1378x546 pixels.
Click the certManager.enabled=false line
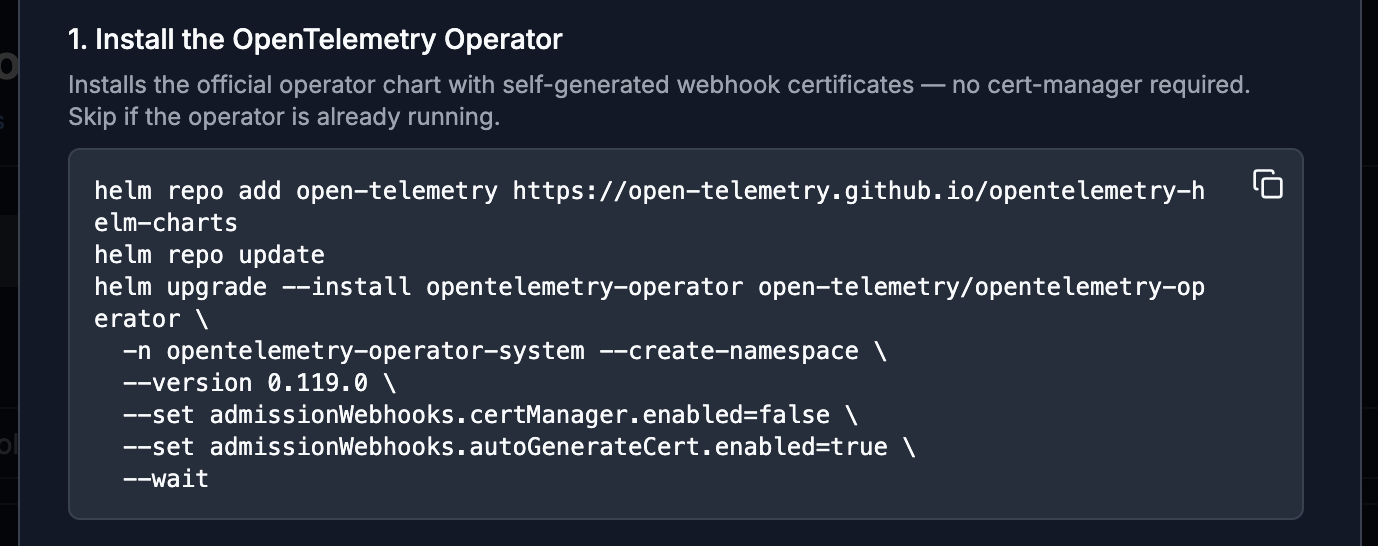[x=490, y=415]
